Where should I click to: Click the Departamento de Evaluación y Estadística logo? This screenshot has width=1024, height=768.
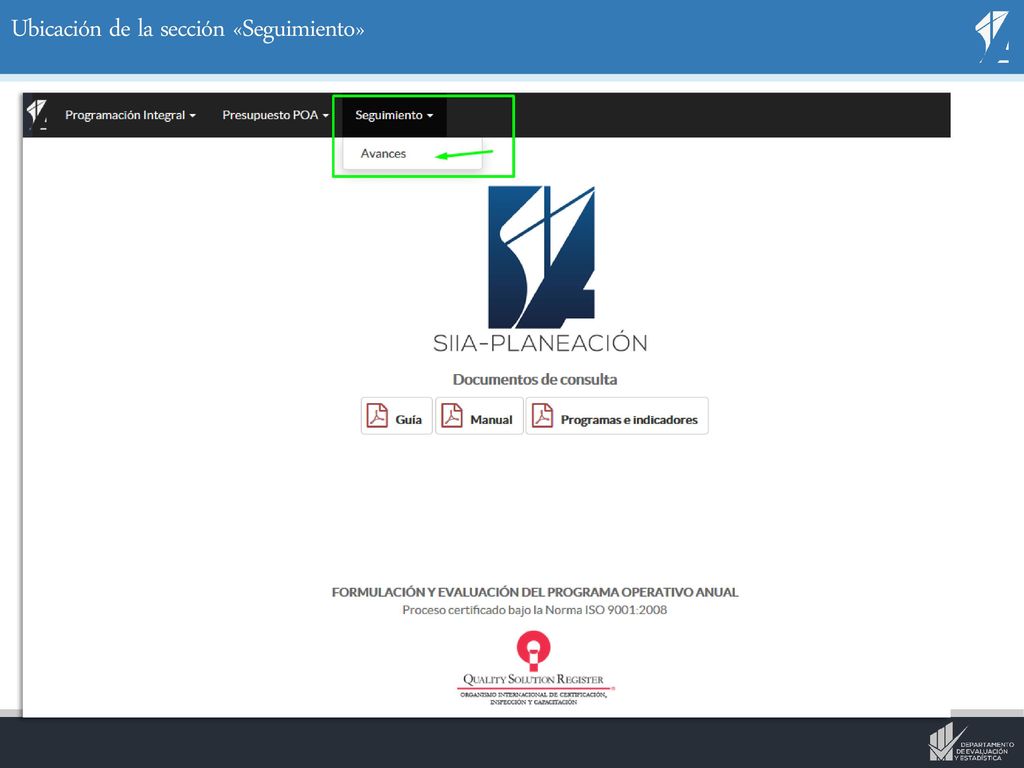971,743
